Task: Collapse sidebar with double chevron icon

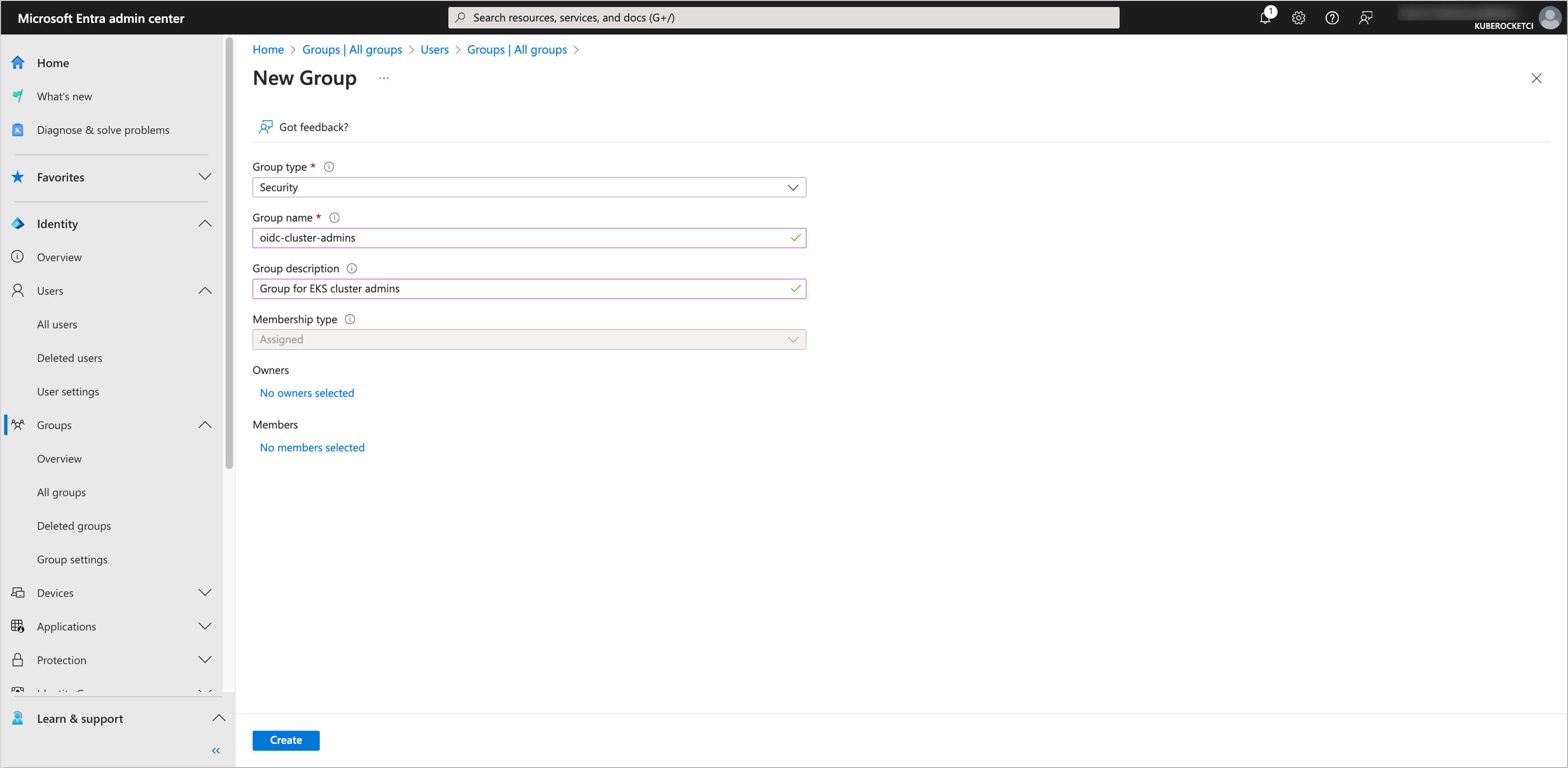Action: (215, 750)
